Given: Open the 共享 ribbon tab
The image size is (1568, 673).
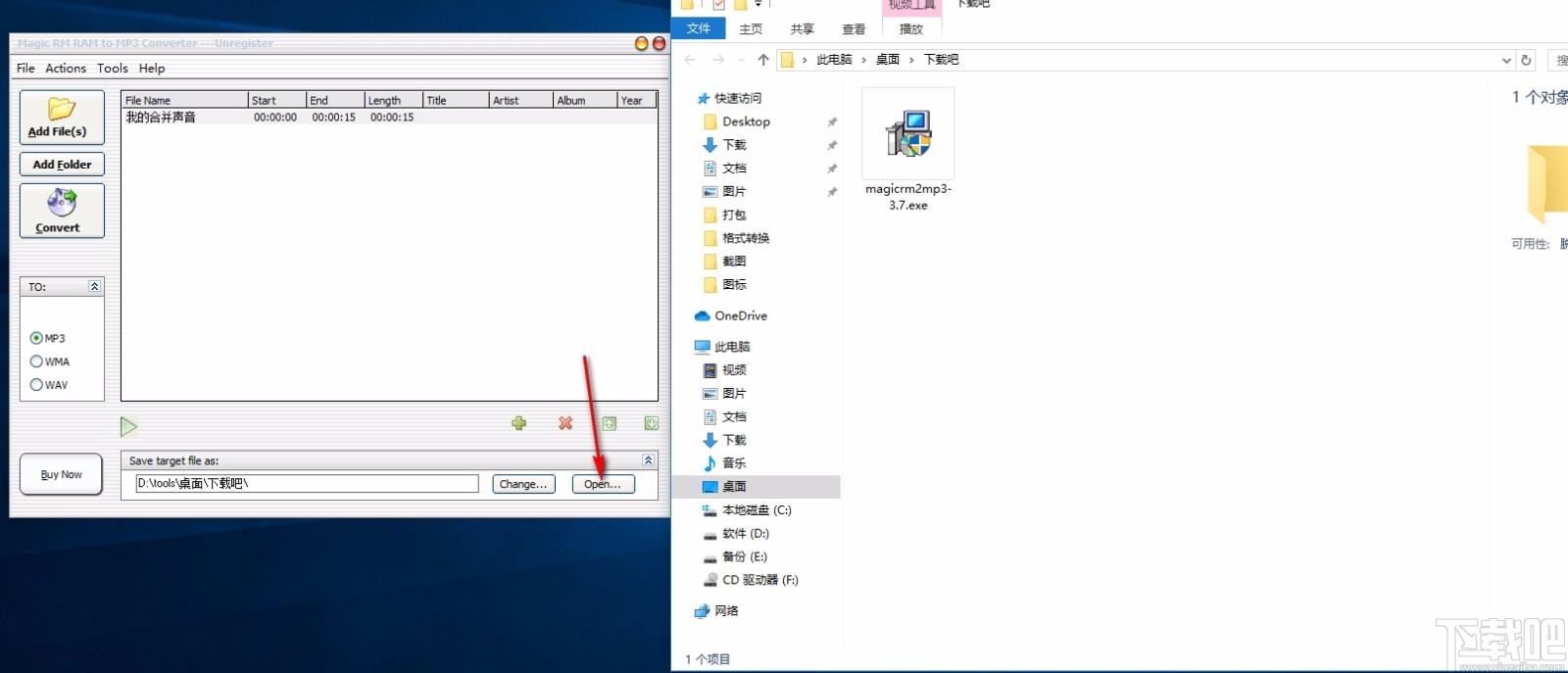Looking at the screenshot, I should (x=802, y=29).
